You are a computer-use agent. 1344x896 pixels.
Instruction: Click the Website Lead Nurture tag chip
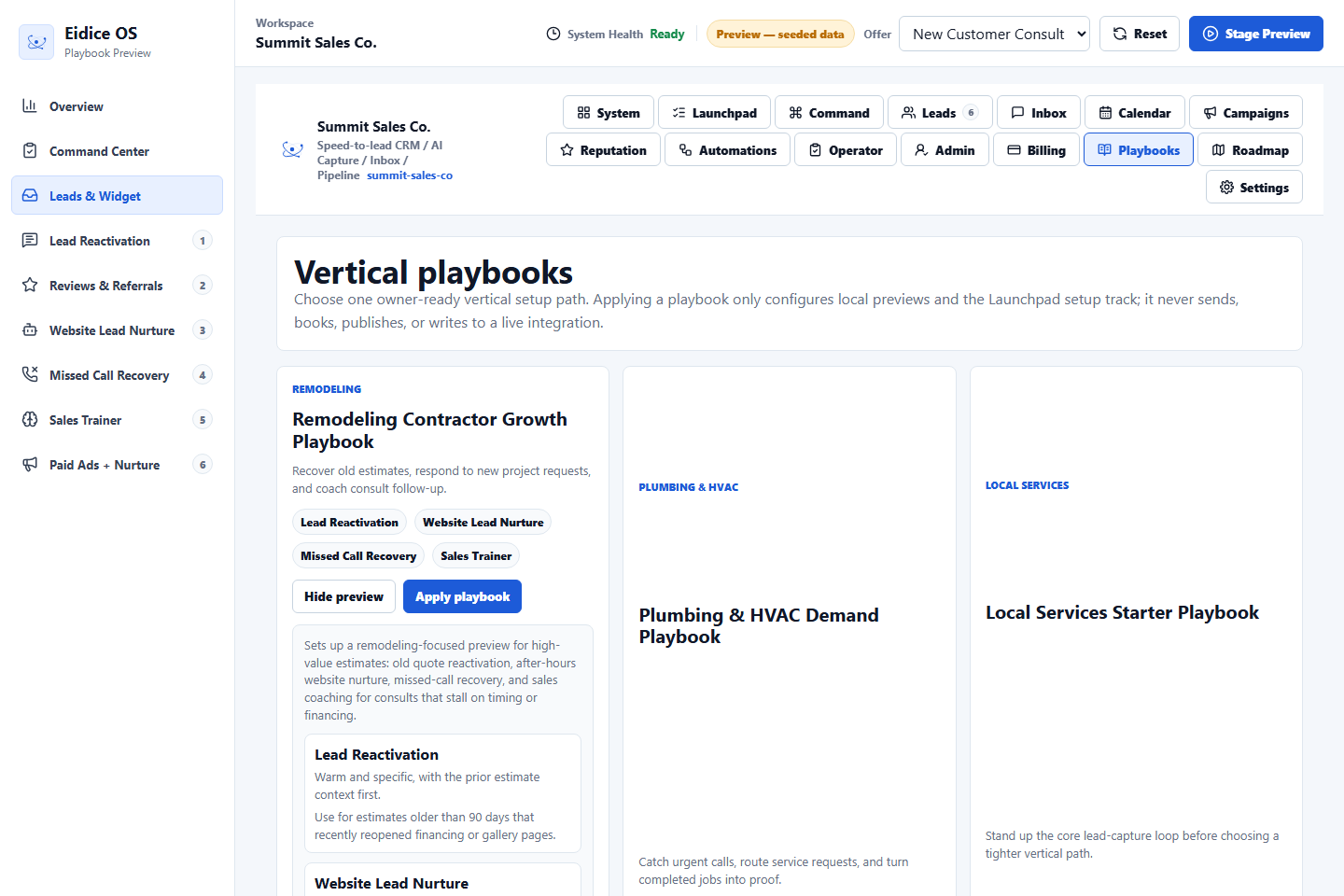pos(483,522)
